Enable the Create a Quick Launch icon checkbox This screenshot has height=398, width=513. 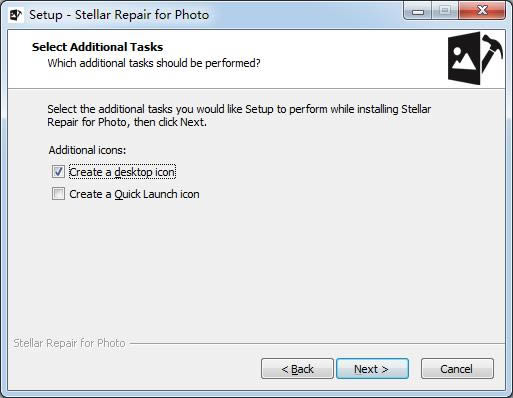(x=58, y=194)
